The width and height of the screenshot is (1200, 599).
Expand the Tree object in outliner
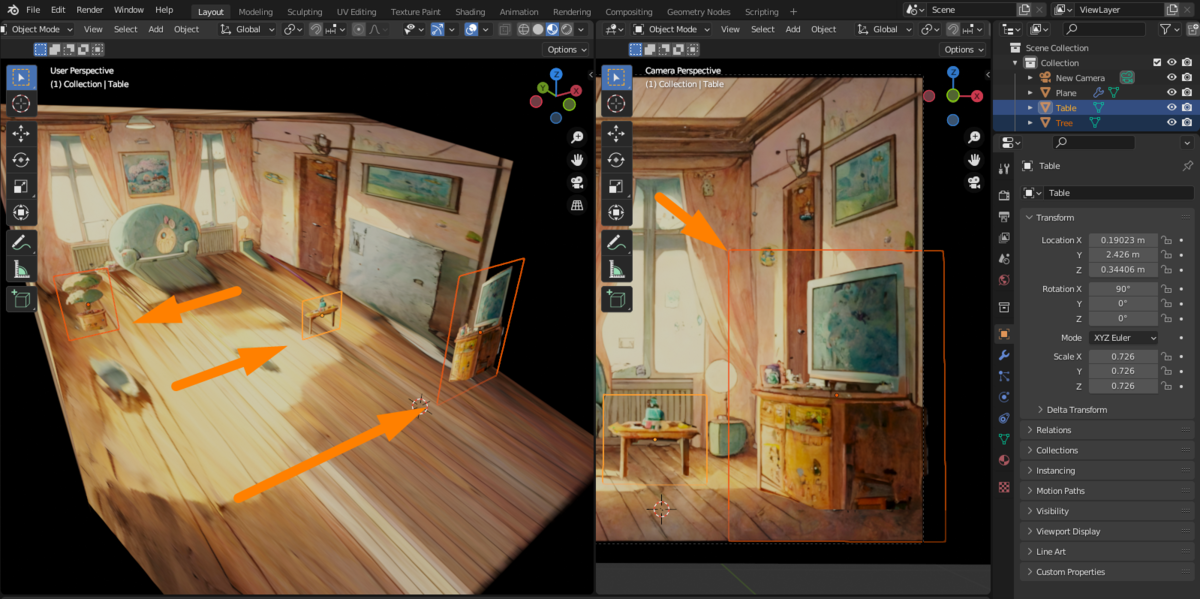tap(1031, 122)
